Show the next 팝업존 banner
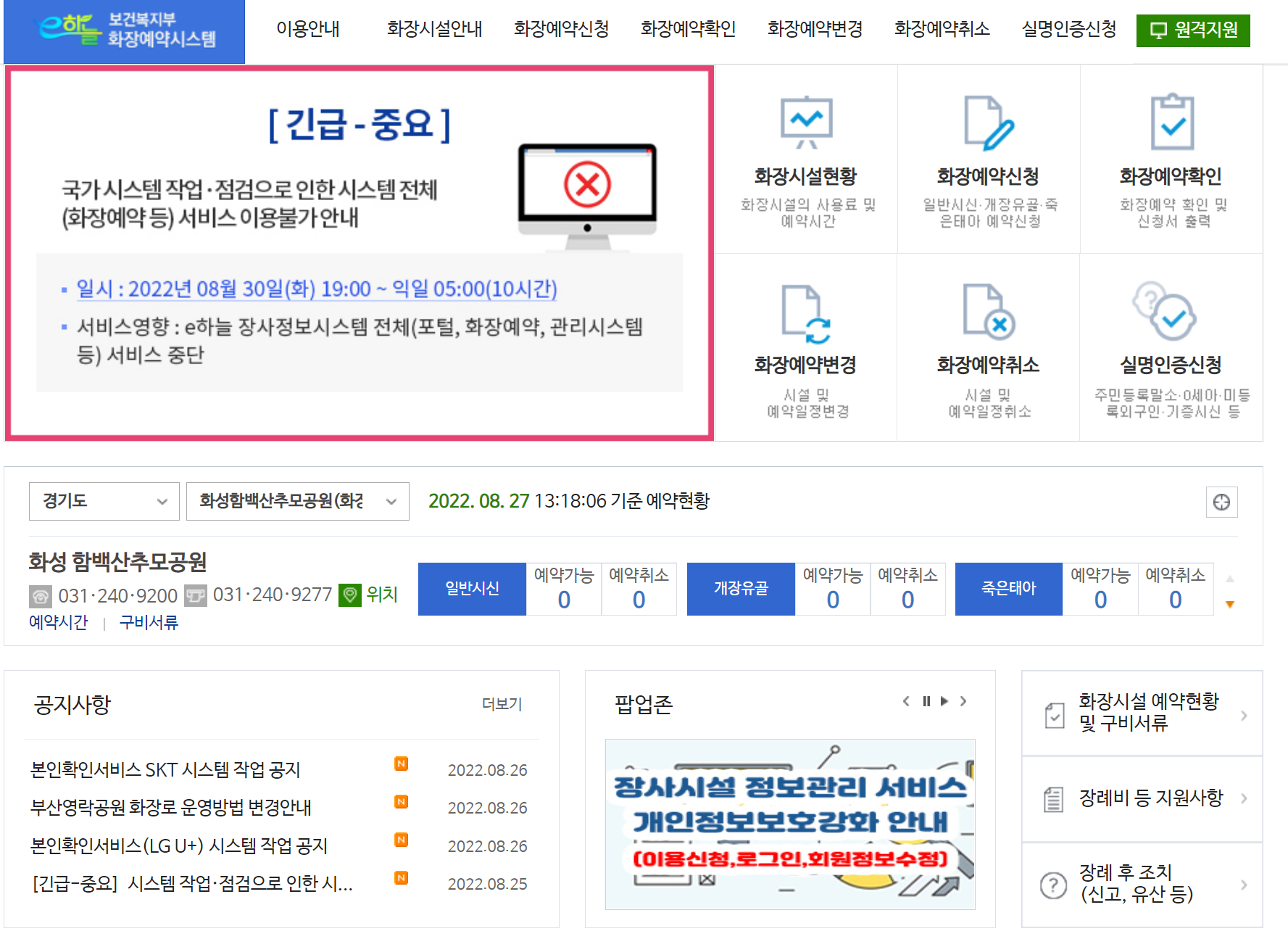 pyautogui.click(x=963, y=701)
